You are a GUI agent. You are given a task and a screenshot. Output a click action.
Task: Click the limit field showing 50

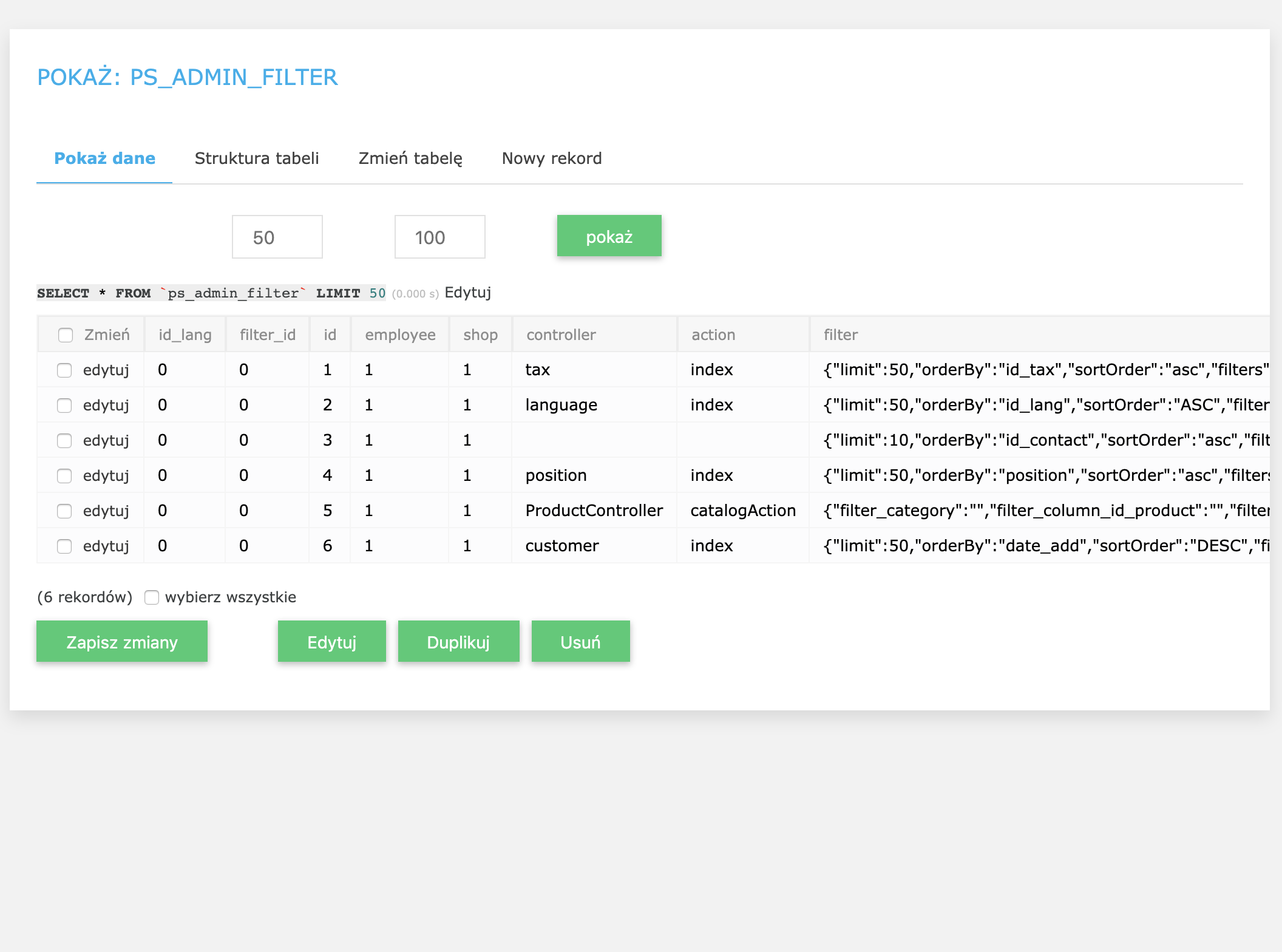coord(277,237)
